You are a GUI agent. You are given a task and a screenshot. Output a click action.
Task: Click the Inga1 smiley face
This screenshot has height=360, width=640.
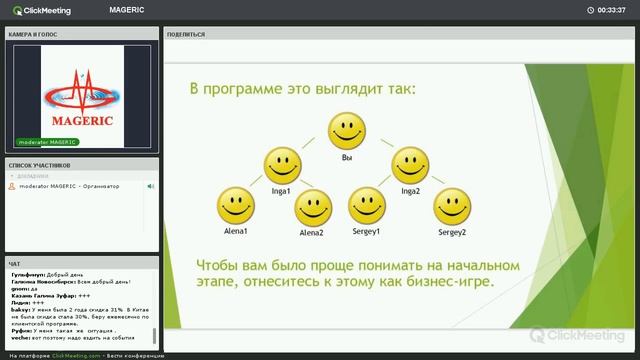[x=282, y=165]
